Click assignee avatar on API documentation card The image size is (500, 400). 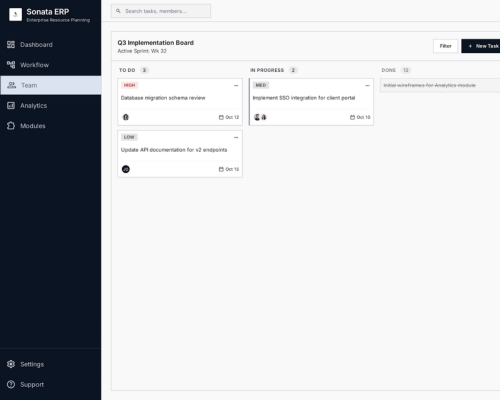(x=126, y=169)
